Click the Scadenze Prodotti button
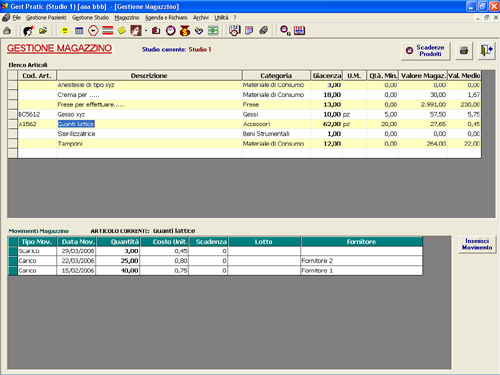This screenshot has height=375, width=500. coord(426,51)
